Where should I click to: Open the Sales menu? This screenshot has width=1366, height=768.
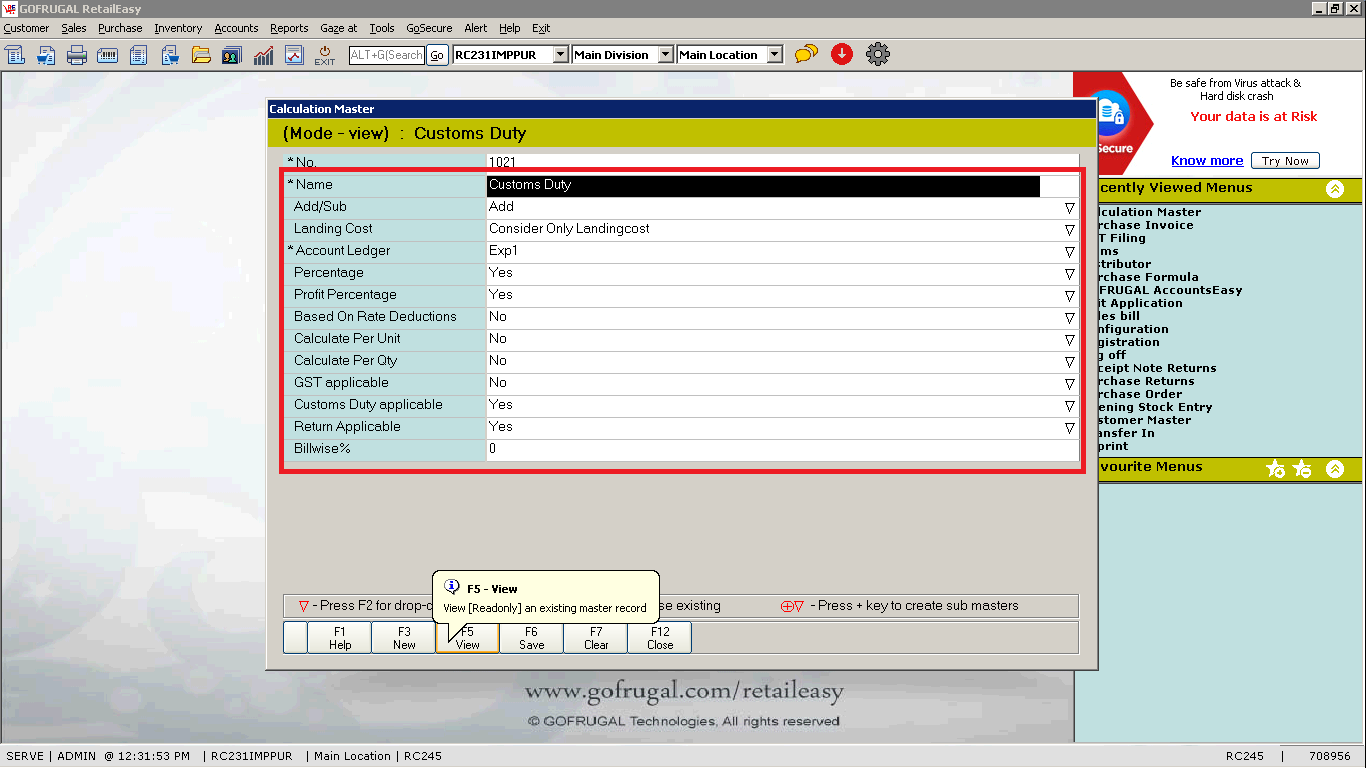tap(74, 28)
